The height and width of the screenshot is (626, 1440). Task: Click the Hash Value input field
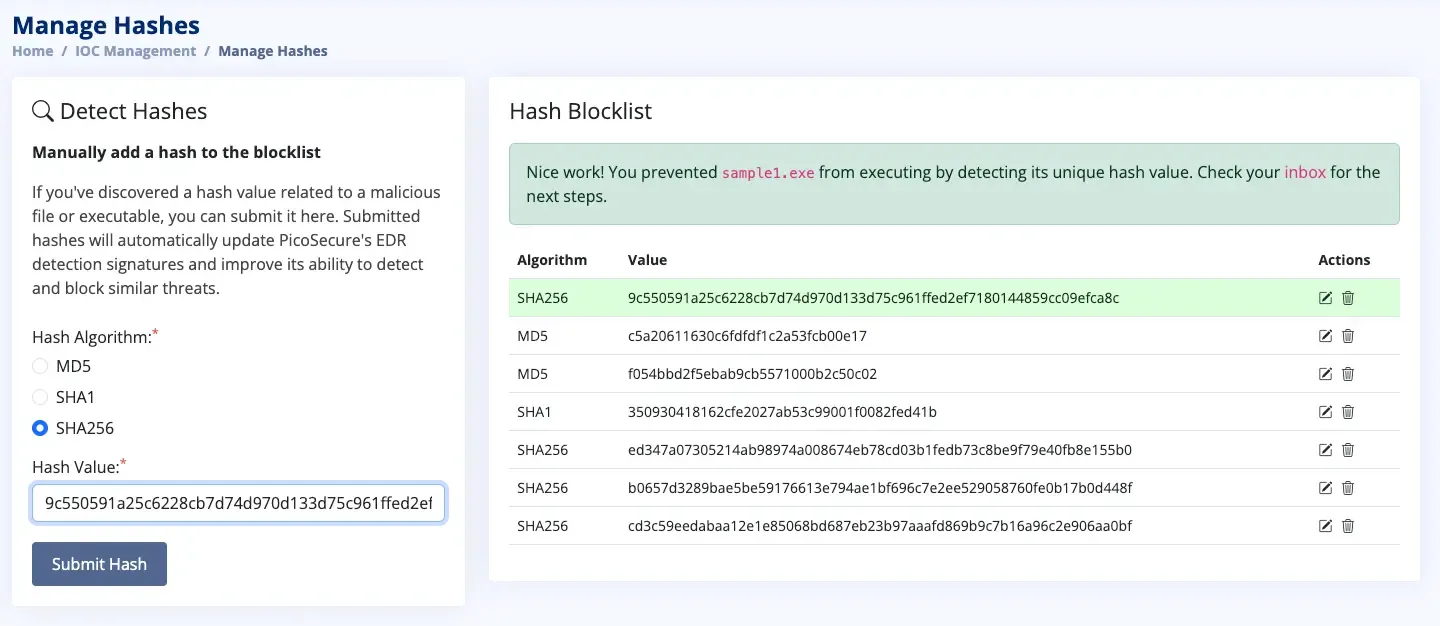click(x=239, y=503)
